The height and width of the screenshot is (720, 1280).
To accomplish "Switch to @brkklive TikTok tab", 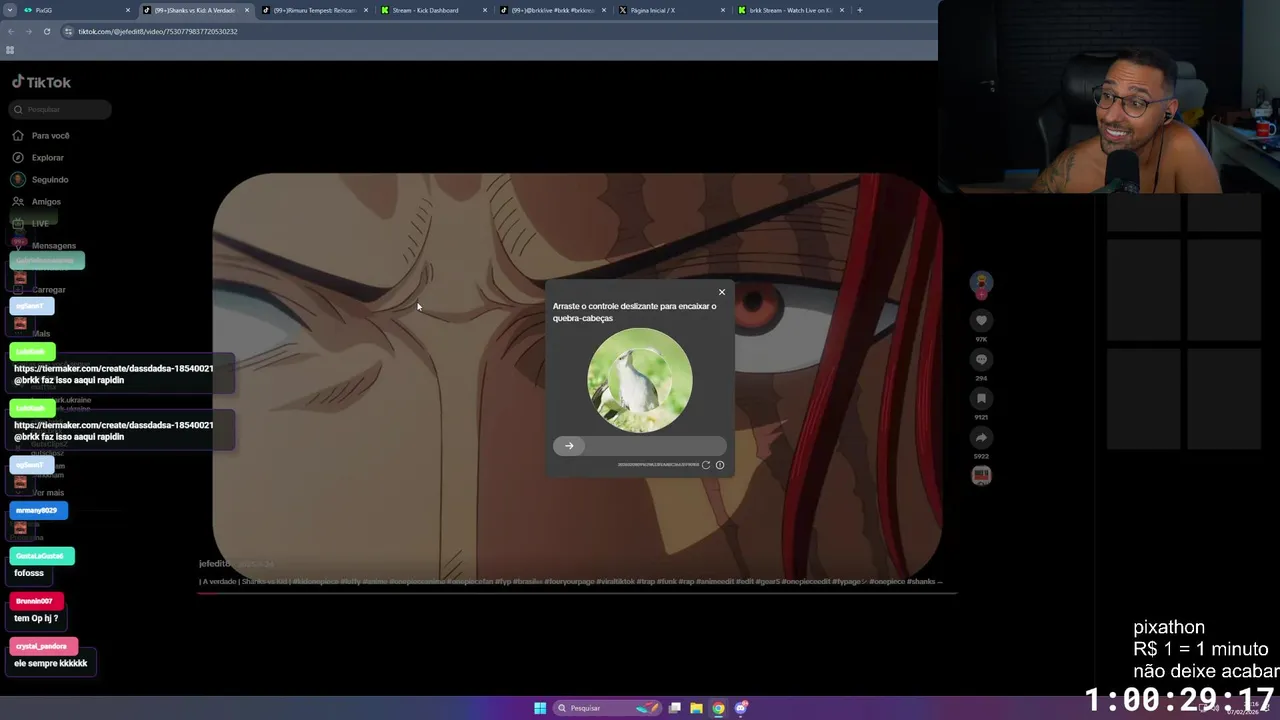I will click(x=553, y=10).
